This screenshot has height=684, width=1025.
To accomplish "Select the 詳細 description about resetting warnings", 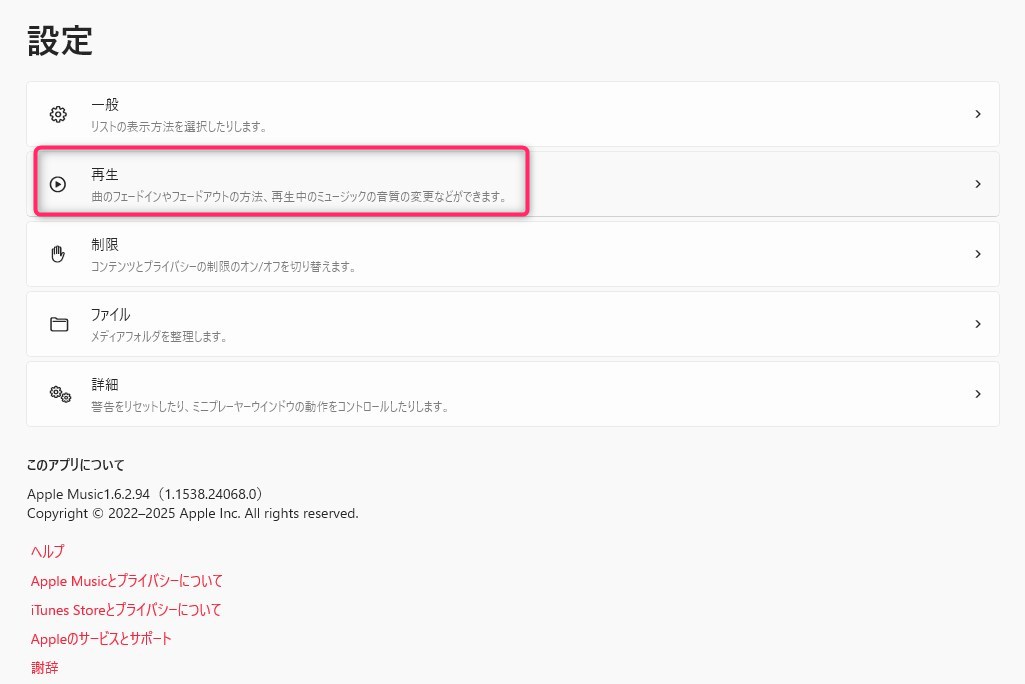I will tap(268, 407).
